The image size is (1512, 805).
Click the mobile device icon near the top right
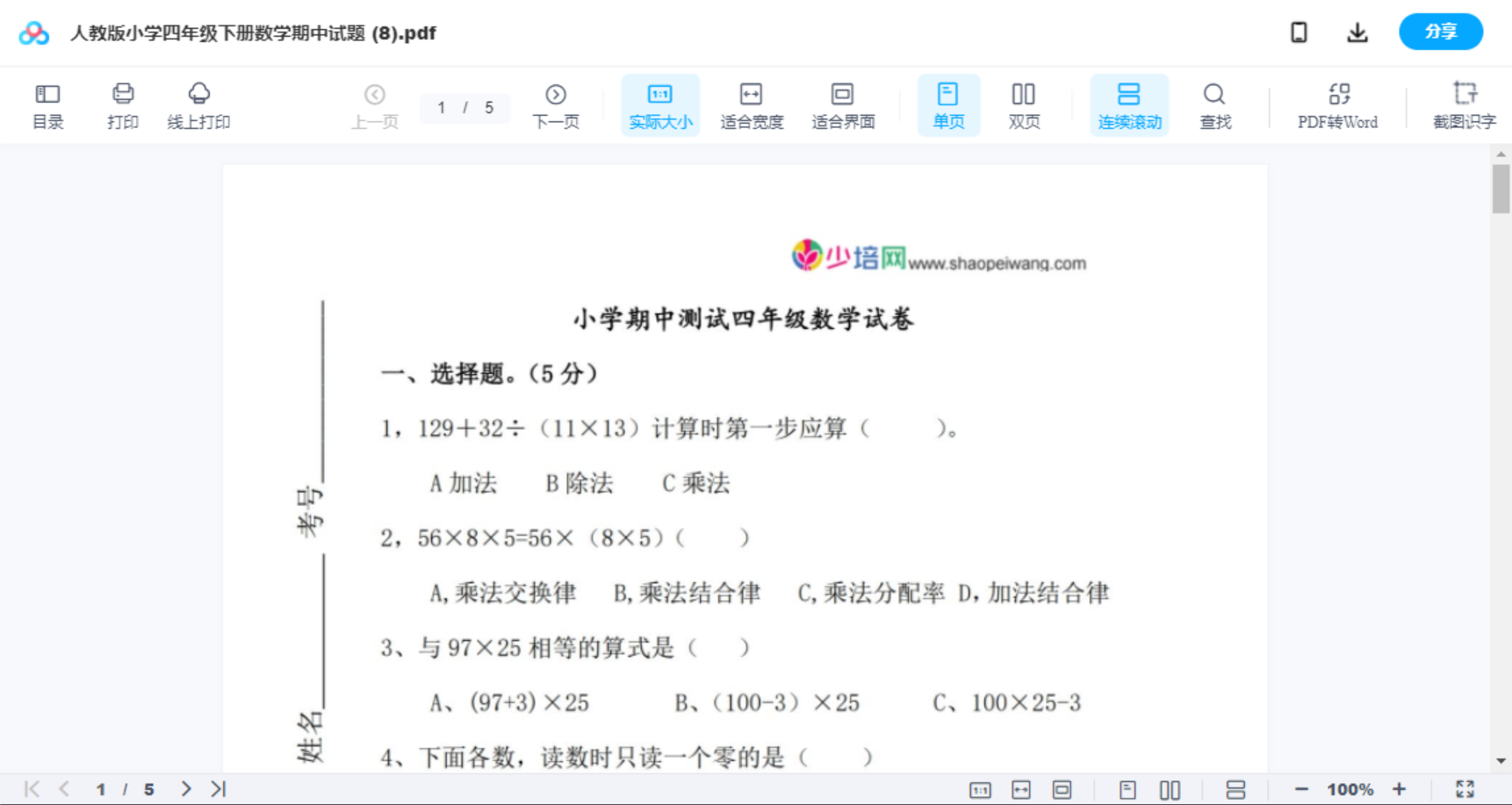(1299, 32)
